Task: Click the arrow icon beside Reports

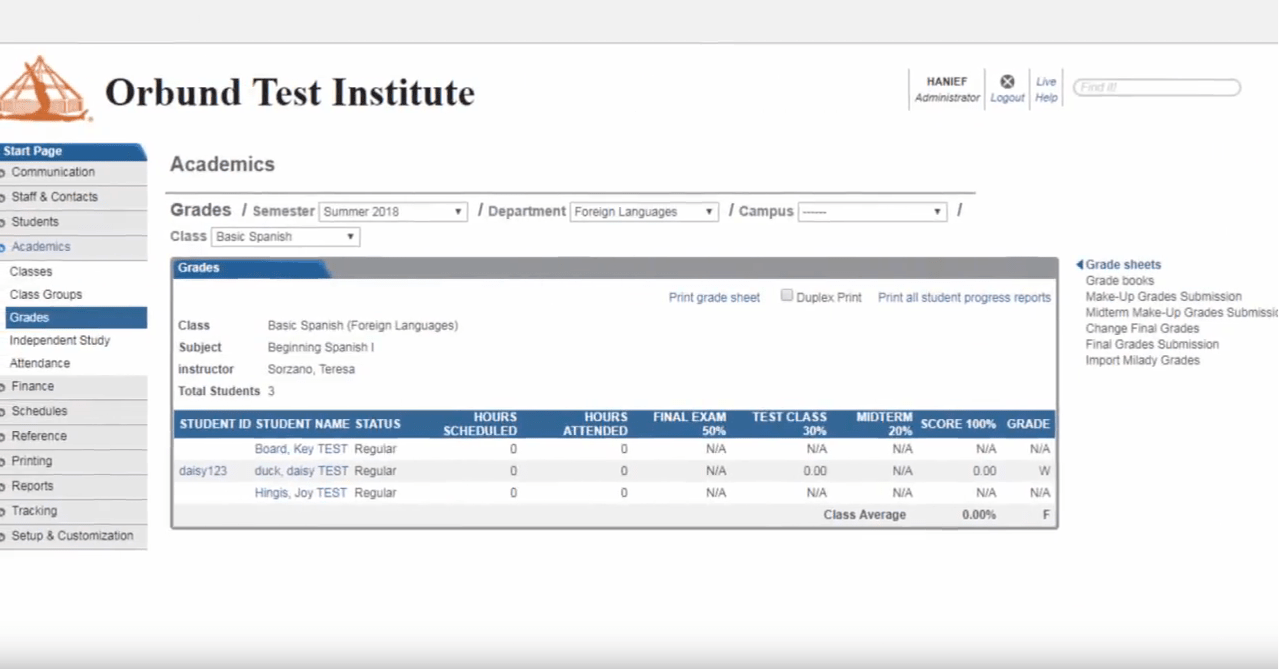Action: coord(6,486)
